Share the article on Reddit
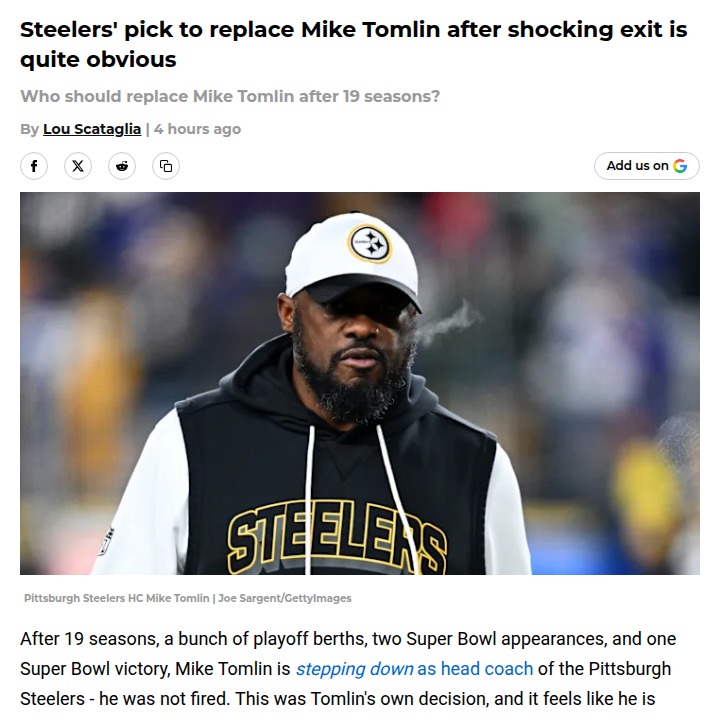The height and width of the screenshot is (720, 720). tap(122, 166)
